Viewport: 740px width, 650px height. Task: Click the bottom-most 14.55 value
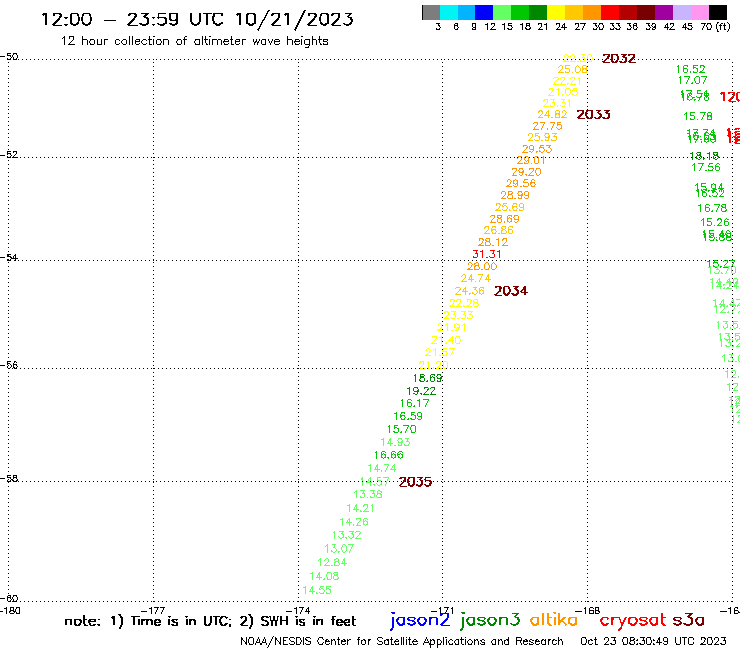pyautogui.click(x=317, y=591)
